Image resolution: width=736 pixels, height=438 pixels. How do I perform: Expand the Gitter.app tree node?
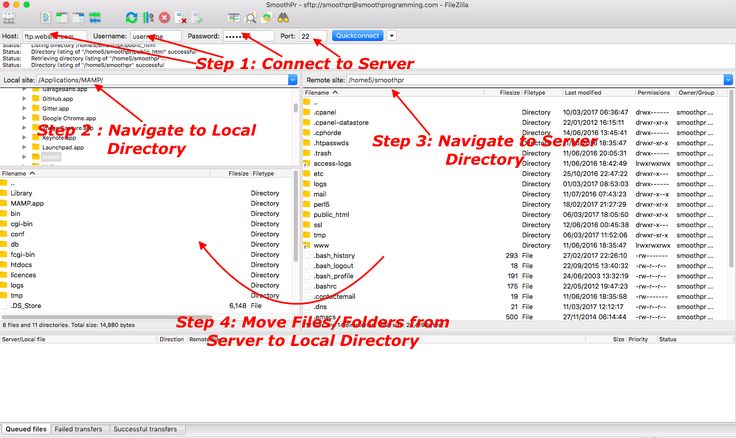[24, 108]
